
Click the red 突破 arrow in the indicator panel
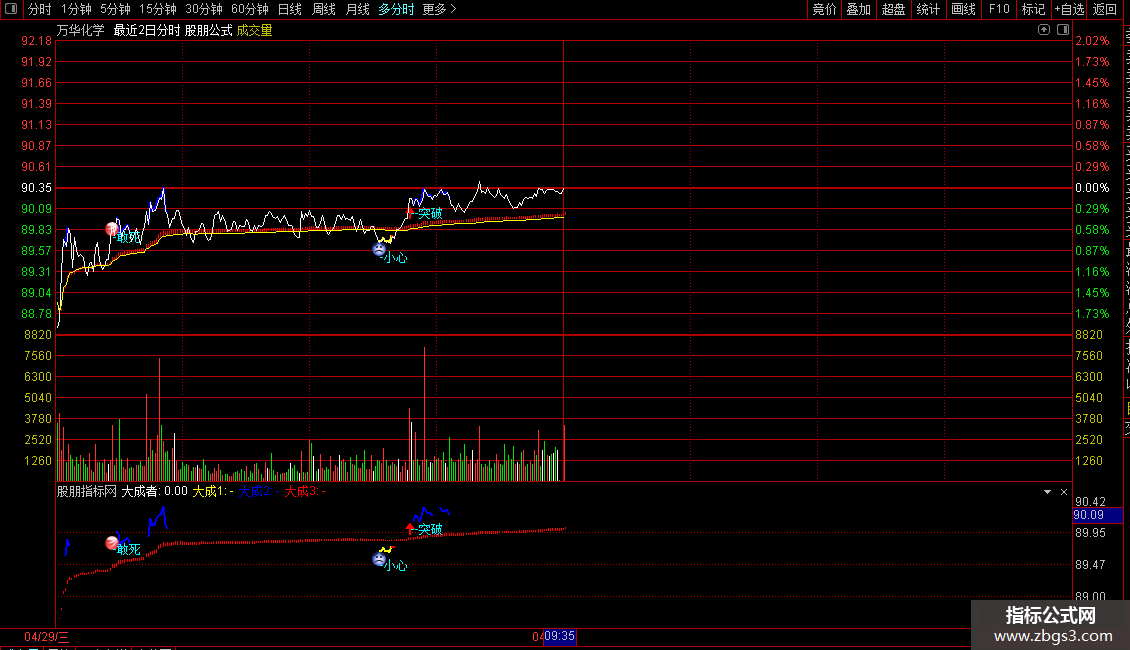(410, 529)
